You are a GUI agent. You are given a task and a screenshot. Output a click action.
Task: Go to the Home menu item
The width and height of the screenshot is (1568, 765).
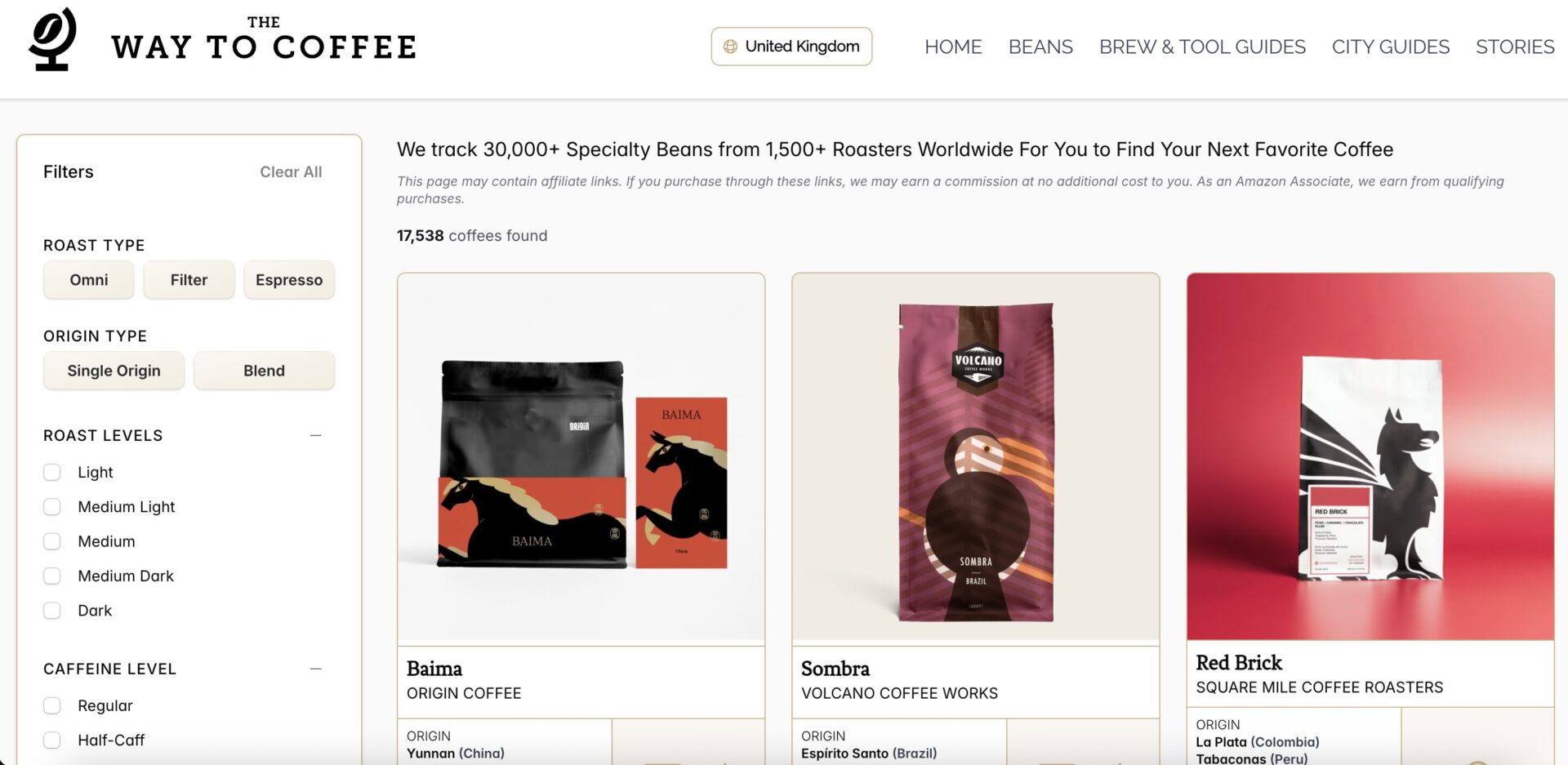tap(953, 47)
